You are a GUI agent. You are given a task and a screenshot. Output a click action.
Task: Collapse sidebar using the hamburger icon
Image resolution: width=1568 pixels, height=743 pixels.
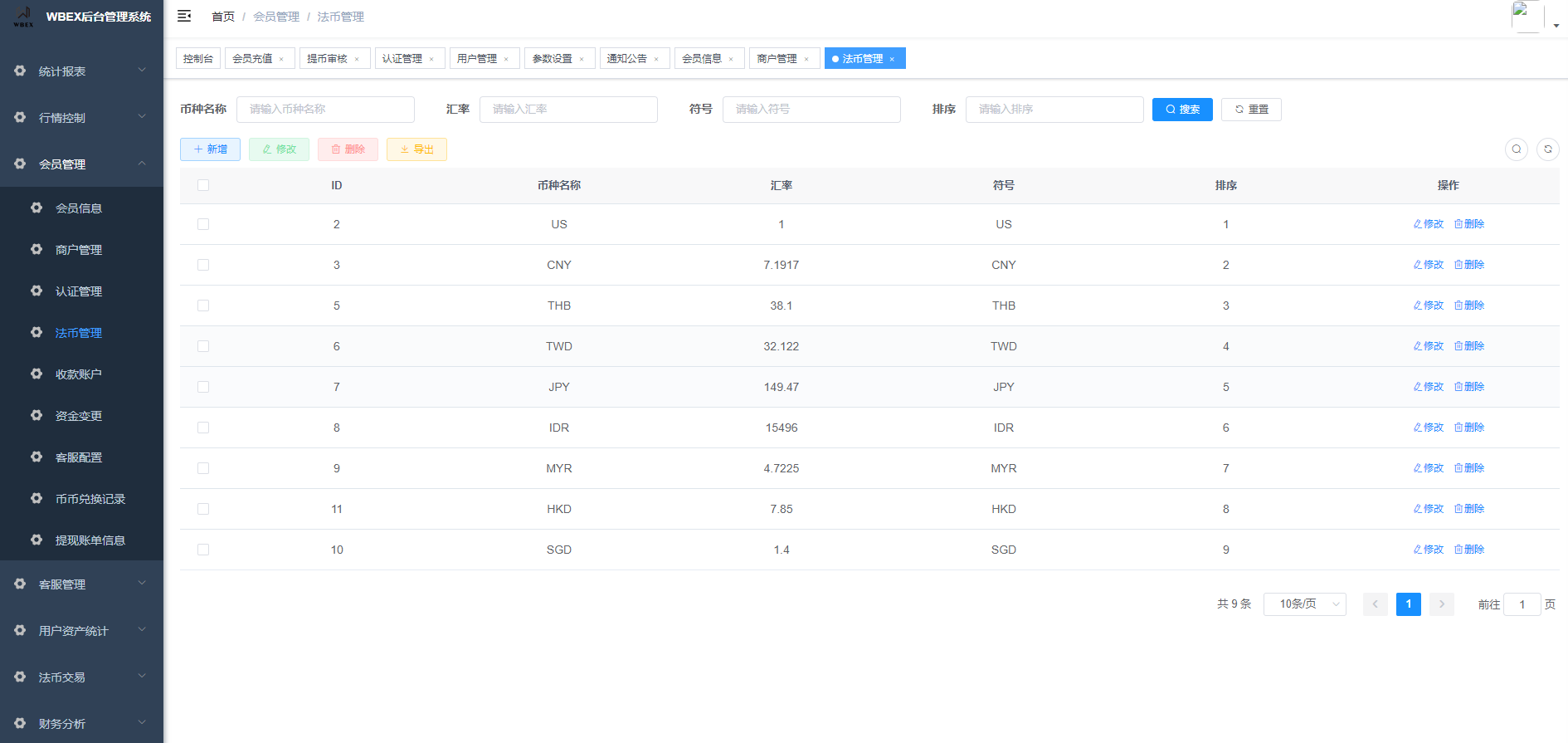pos(184,17)
